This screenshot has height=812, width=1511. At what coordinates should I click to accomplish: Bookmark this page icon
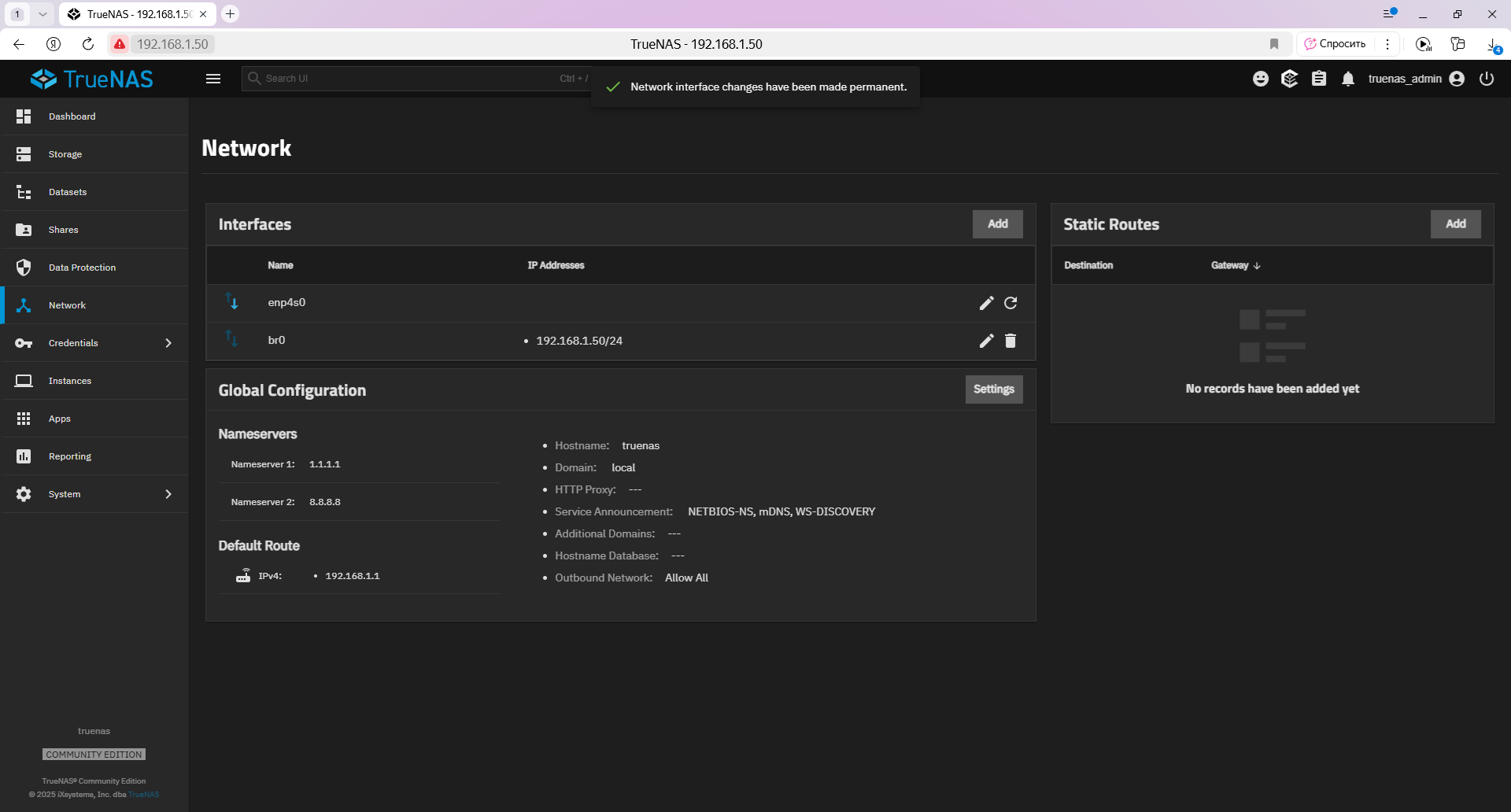tap(1274, 44)
